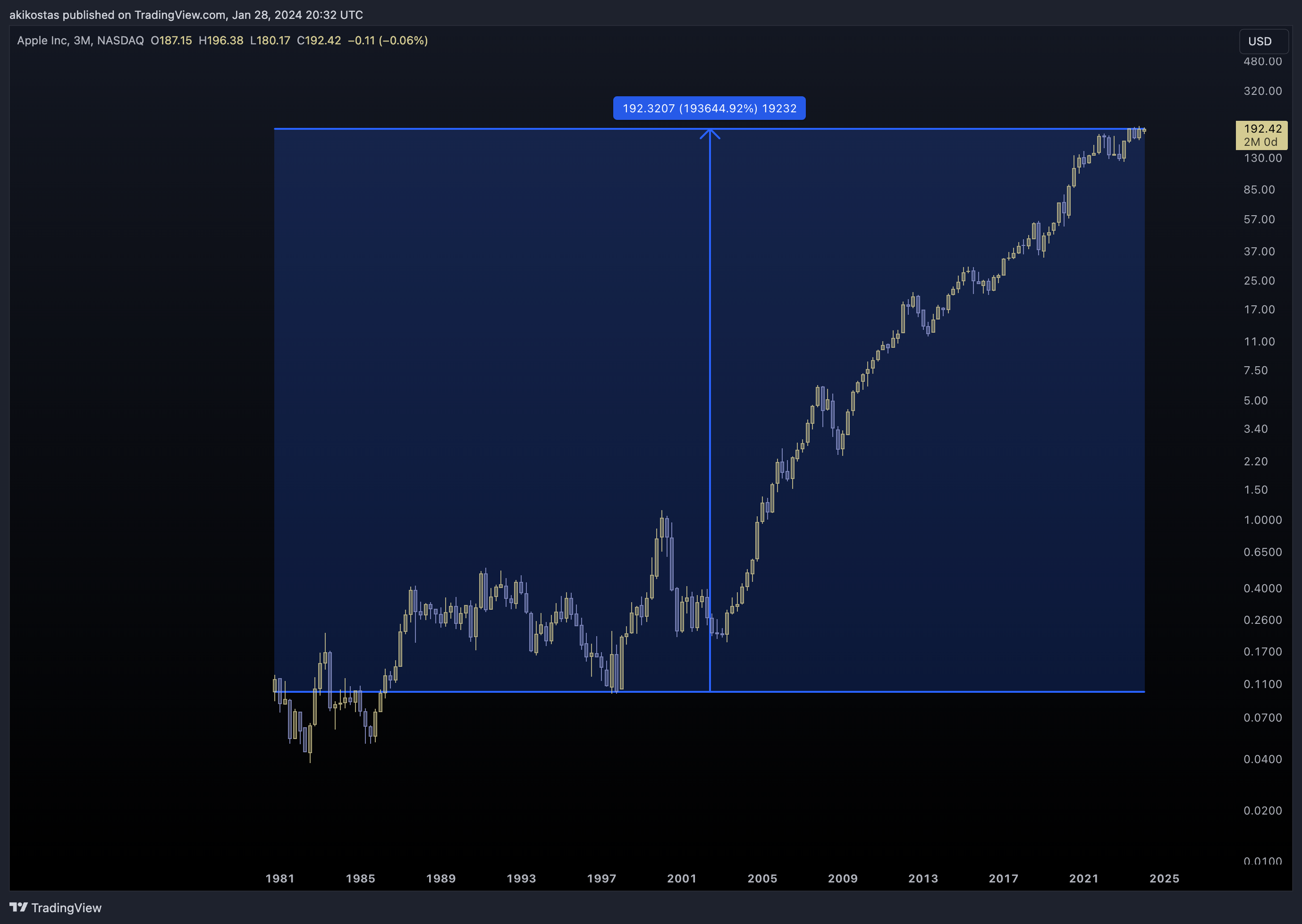Click the 17.00 price axis label
Image resolution: width=1302 pixels, height=924 pixels.
coord(1260,310)
